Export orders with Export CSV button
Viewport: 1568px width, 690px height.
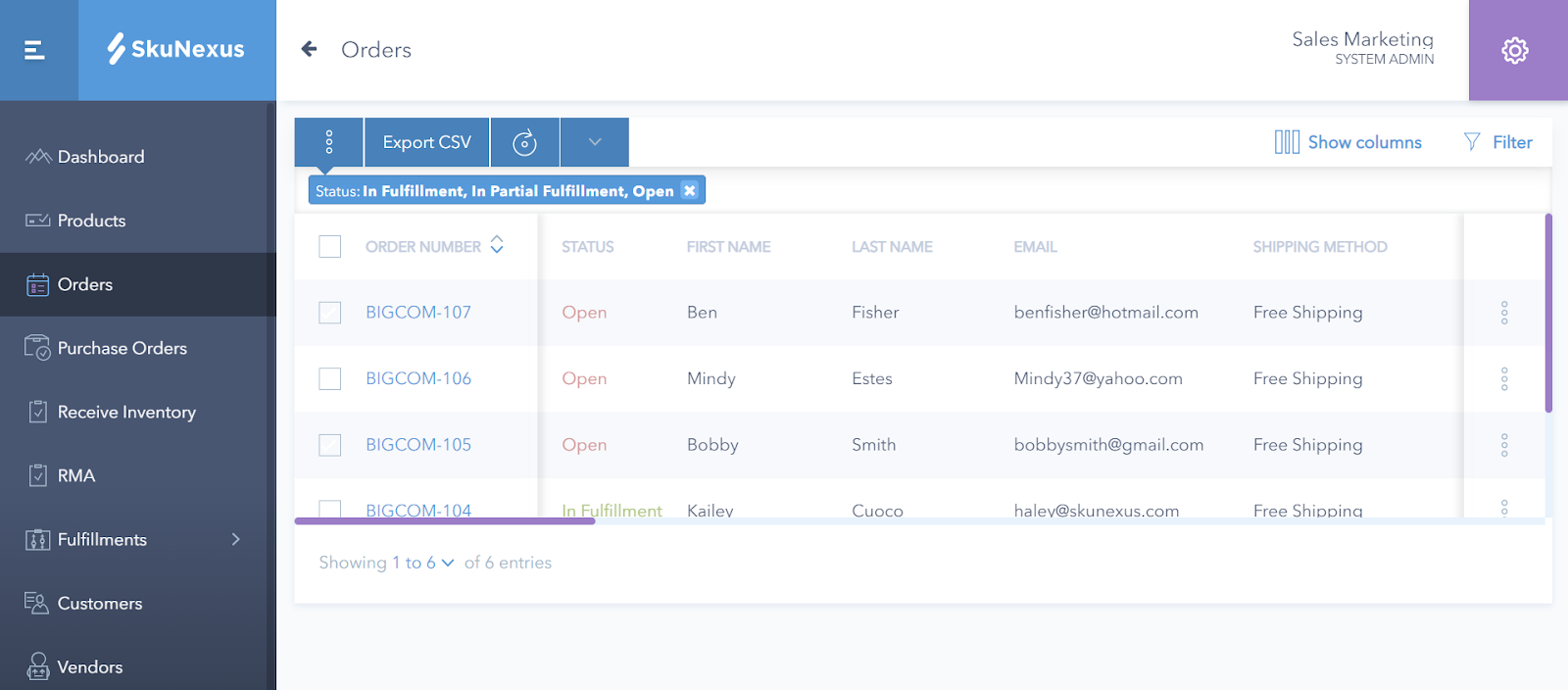click(427, 142)
